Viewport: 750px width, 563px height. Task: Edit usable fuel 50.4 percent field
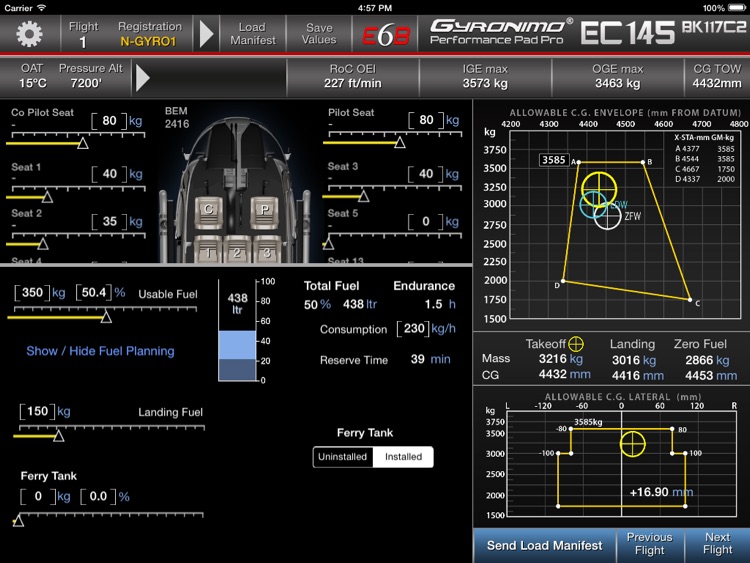click(x=94, y=293)
